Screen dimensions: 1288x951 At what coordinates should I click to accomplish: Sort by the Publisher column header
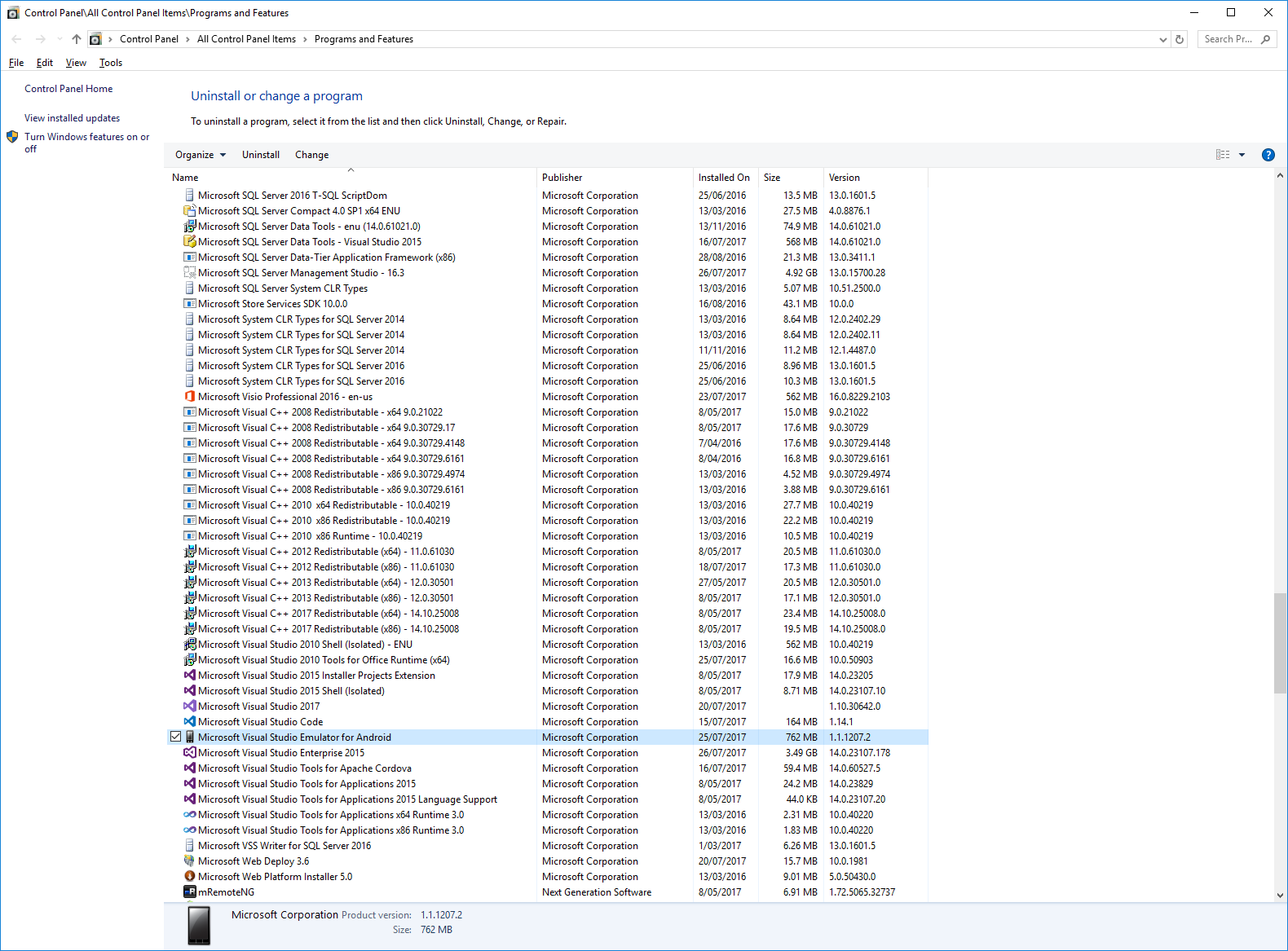point(615,178)
